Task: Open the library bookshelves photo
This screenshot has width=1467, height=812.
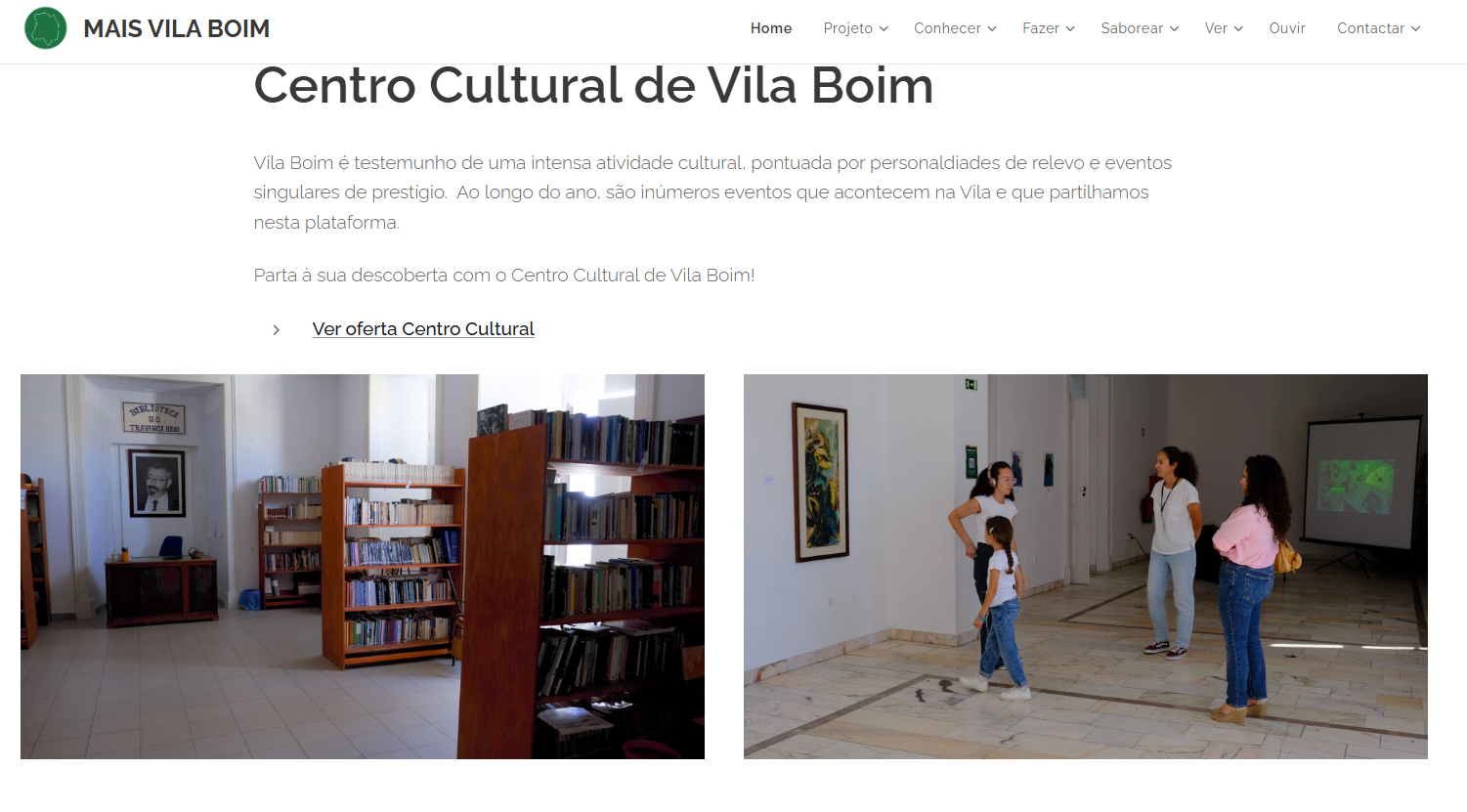Action: tap(363, 567)
